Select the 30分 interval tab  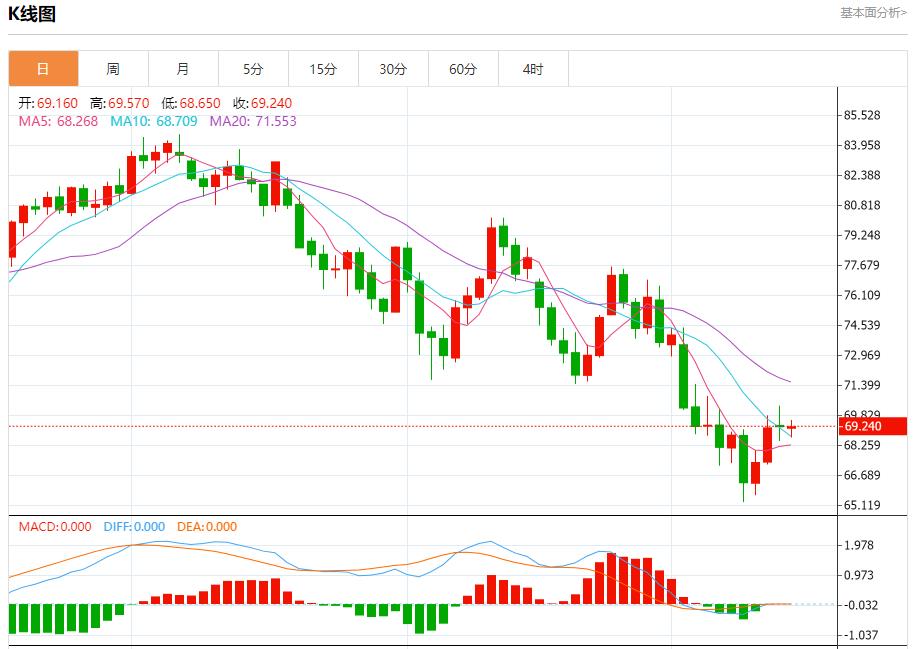(393, 69)
